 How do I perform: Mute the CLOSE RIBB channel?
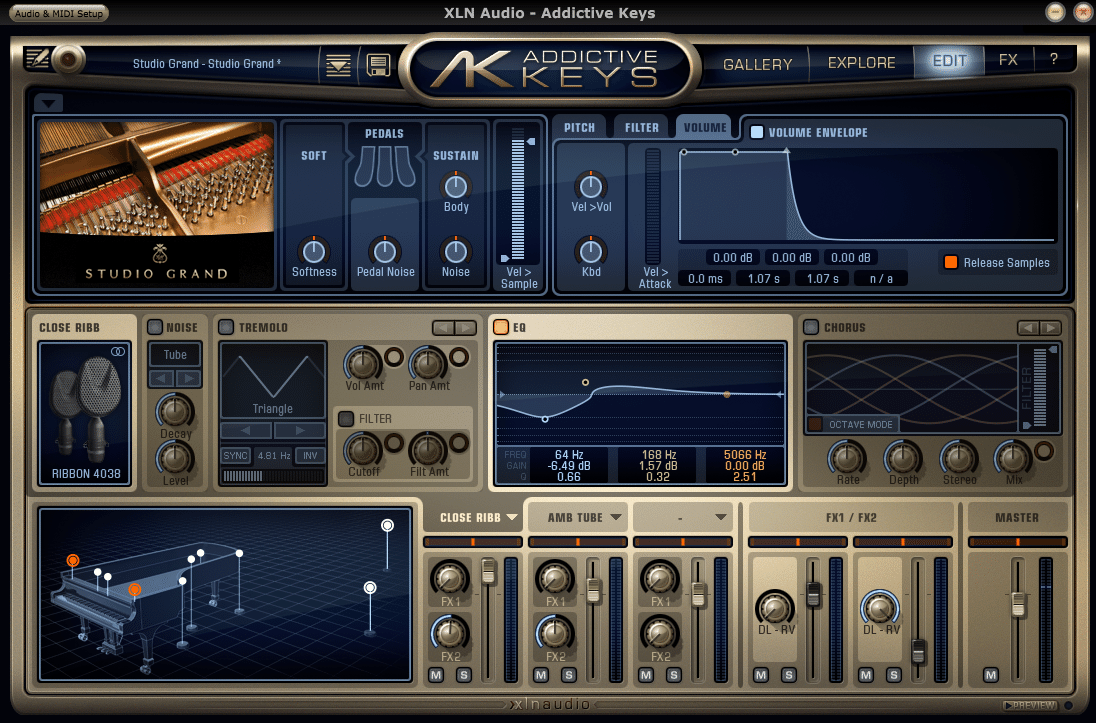click(436, 675)
